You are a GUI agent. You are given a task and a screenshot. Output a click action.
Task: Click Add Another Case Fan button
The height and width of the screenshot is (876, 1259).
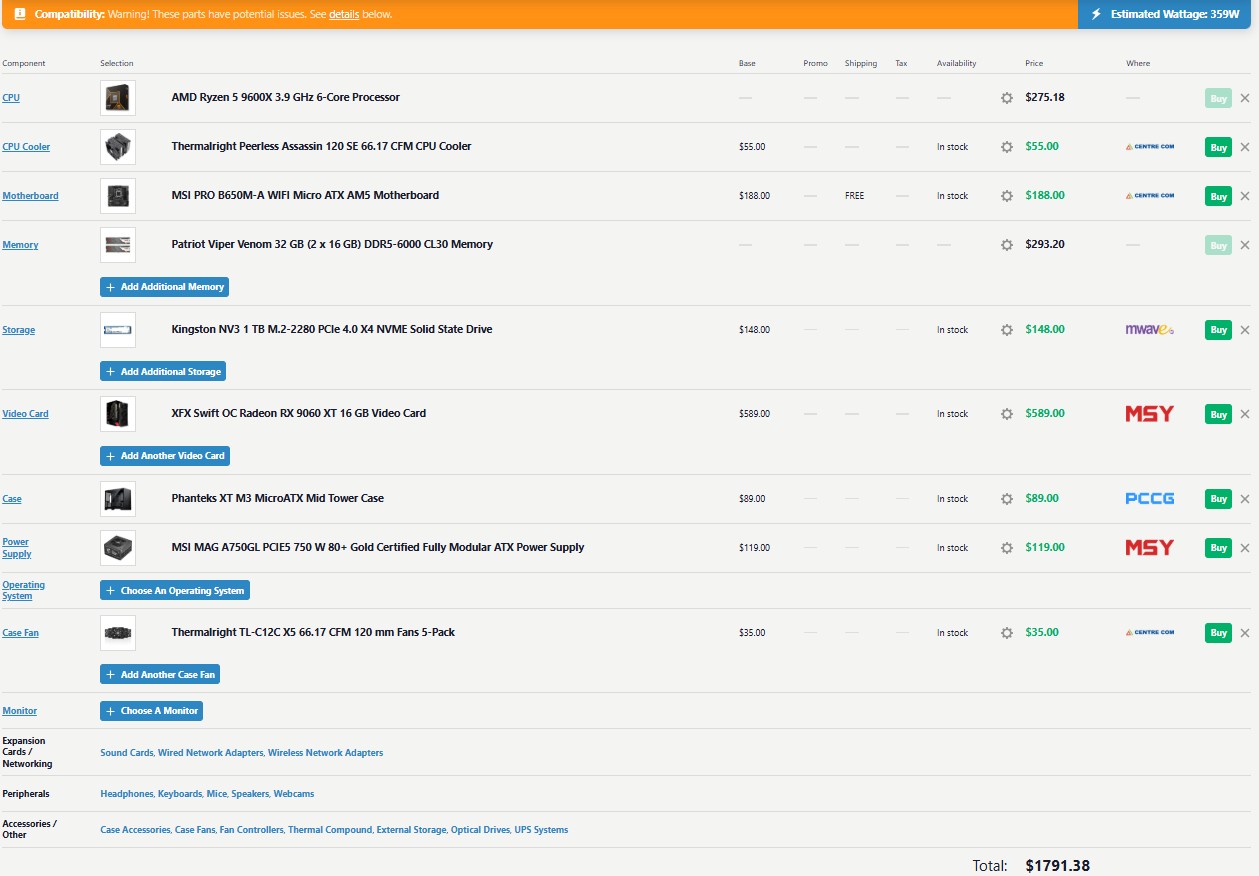[x=160, y=675]
